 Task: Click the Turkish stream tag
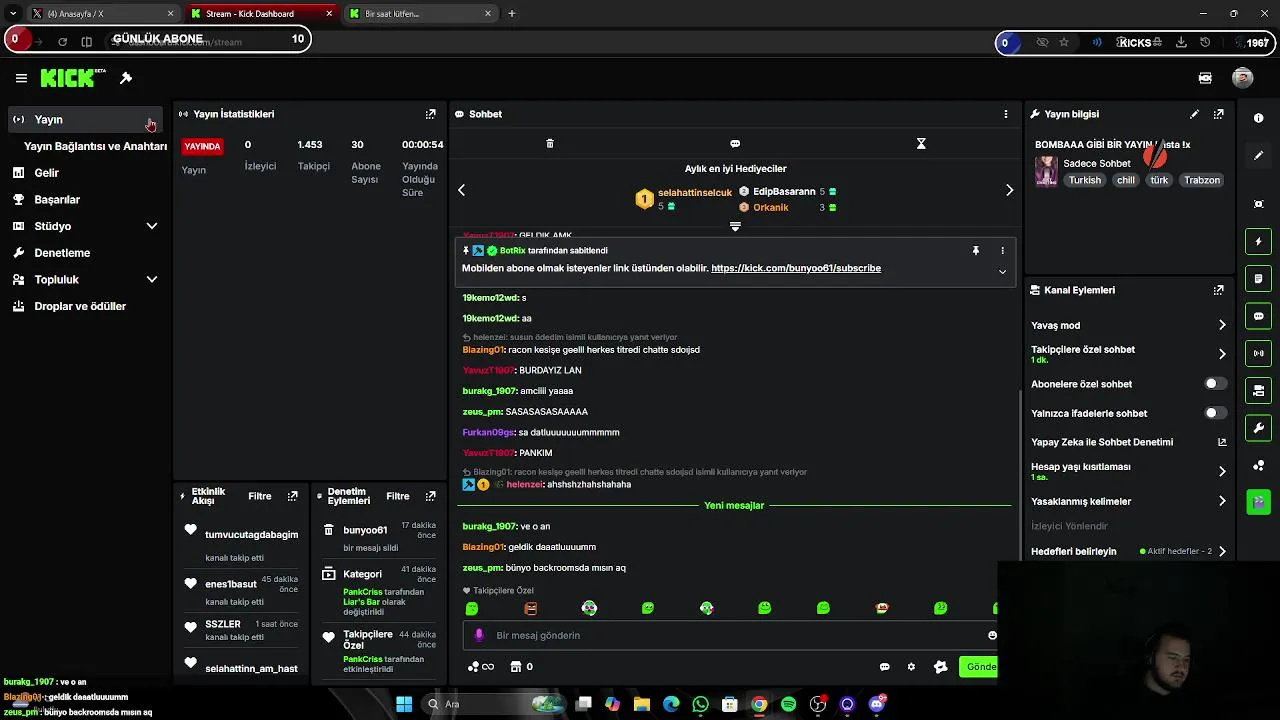1084,180
